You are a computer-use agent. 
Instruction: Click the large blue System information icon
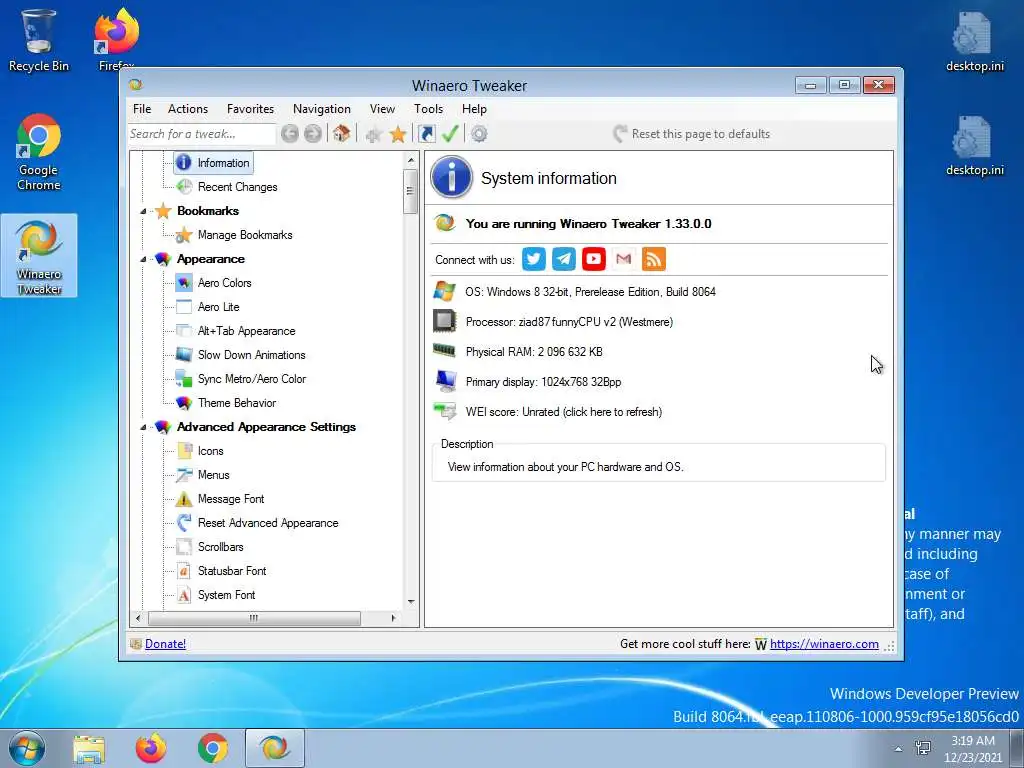point(451,178)
